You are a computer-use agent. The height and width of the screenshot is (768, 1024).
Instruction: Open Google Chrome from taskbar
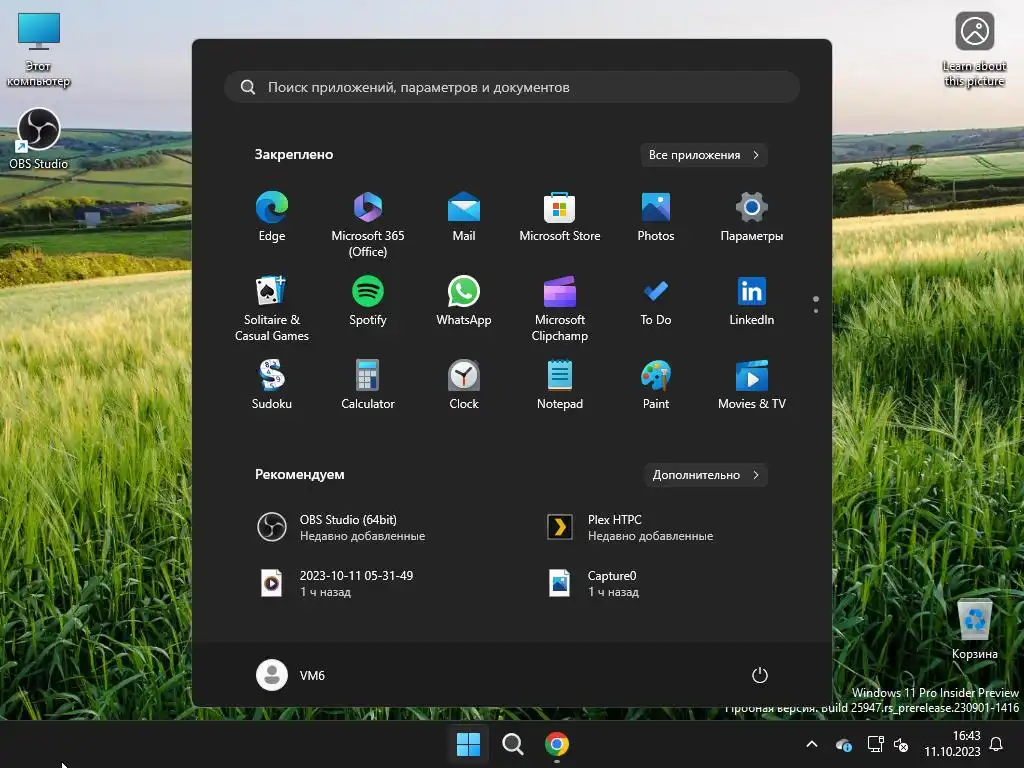557,744
